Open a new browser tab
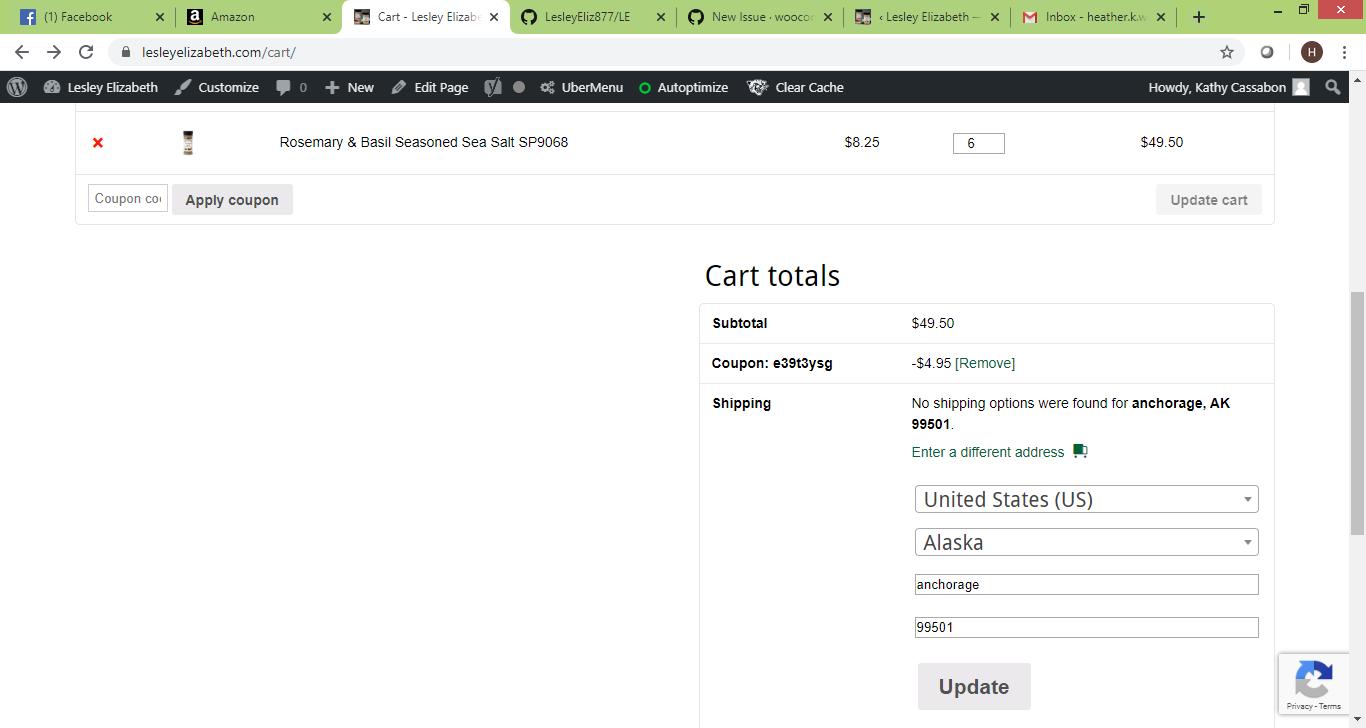This screenshot has height=728, width=1366. pyautogui.click(x=1199, y=17)
